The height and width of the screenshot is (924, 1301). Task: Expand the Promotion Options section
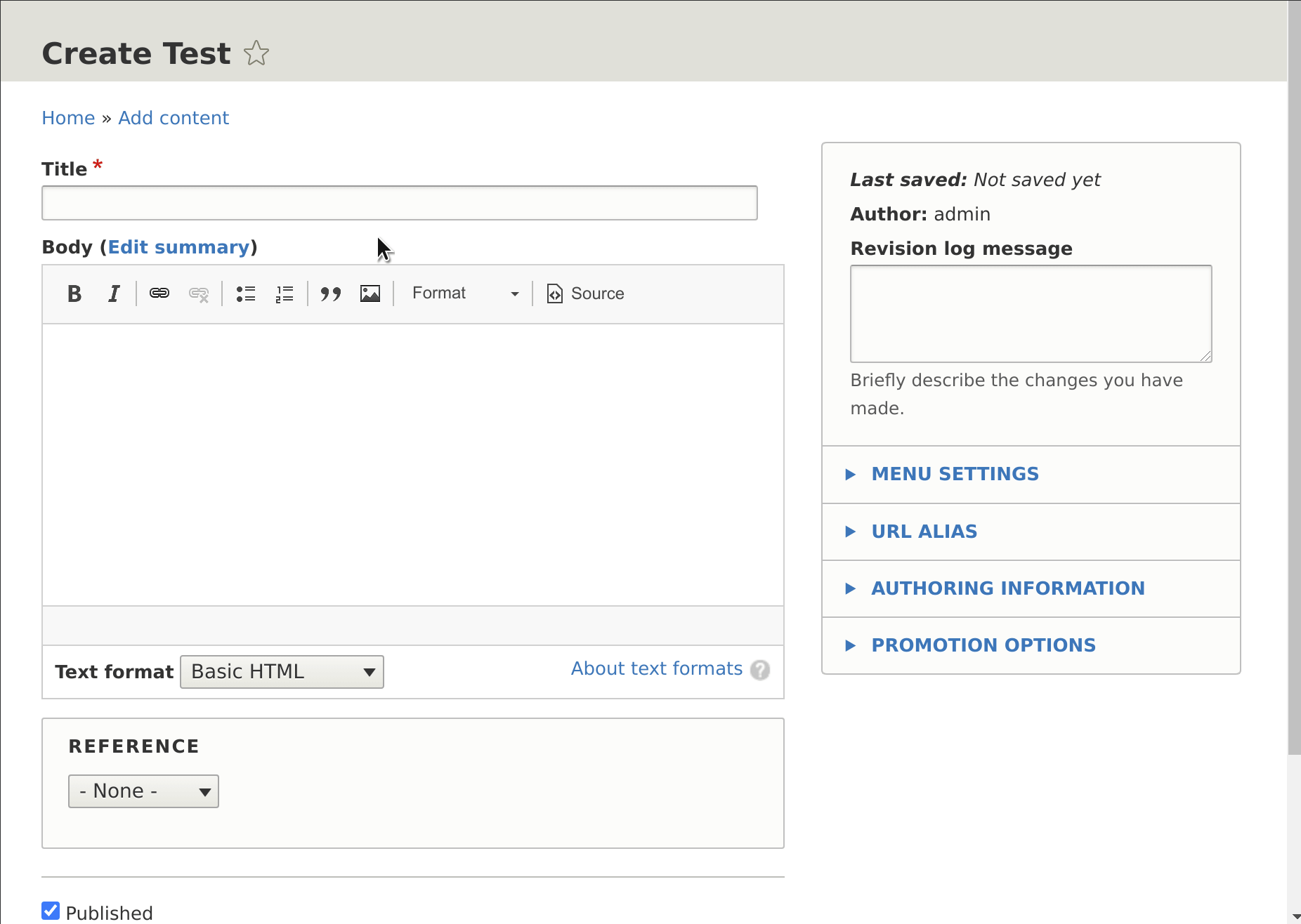coord(983,645)
